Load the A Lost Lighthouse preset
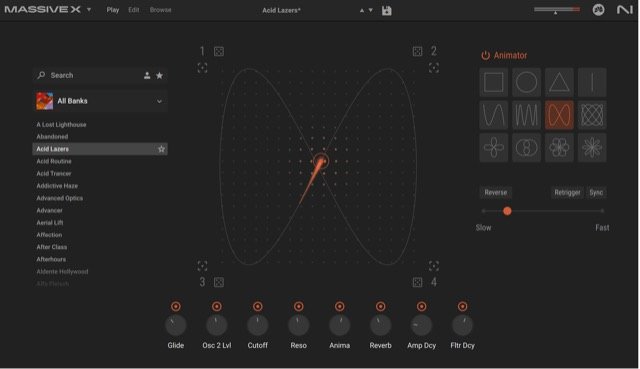This screenshot has width=640, height=369. 61,124
